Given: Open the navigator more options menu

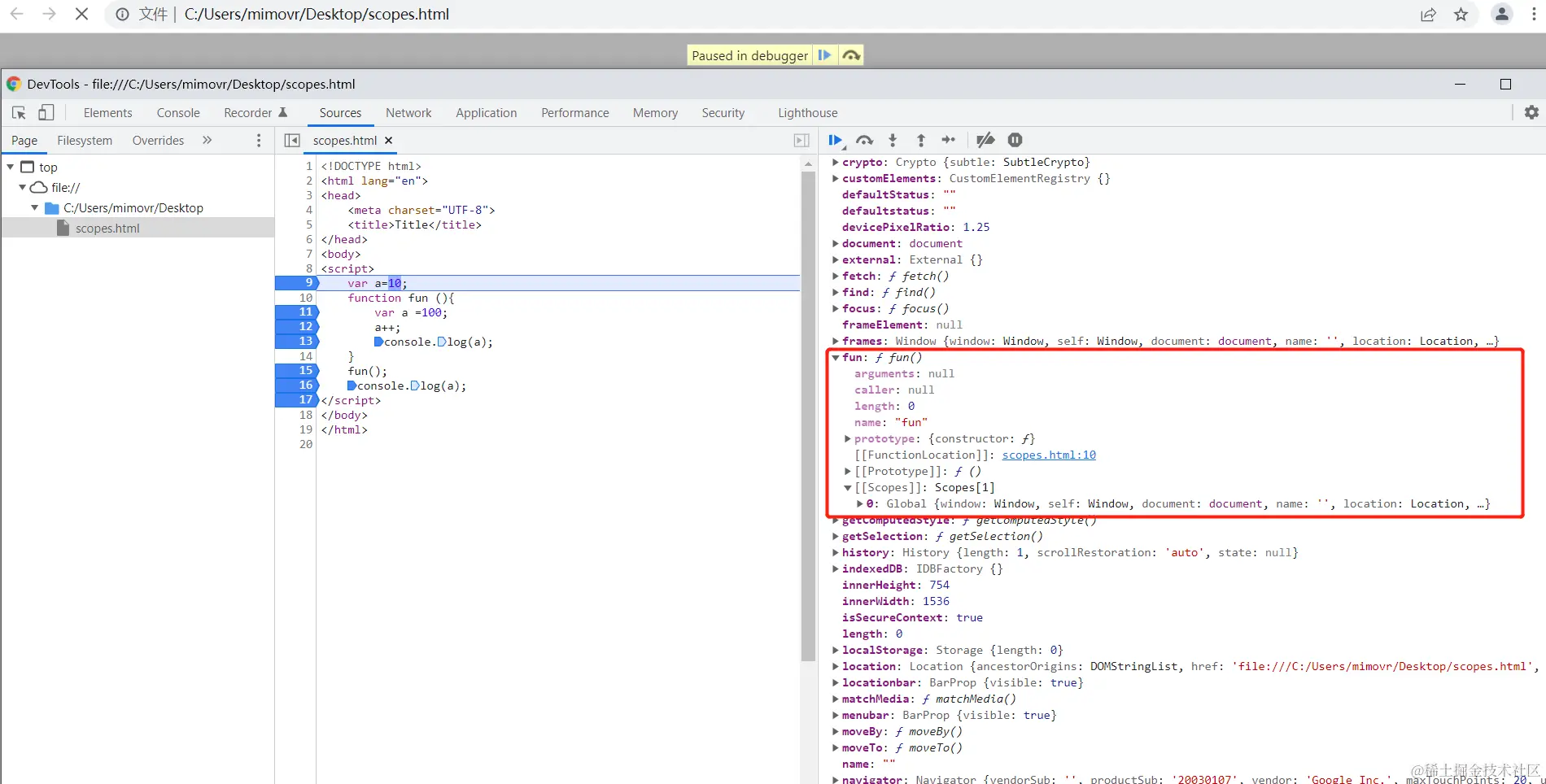Looking at the screenshot, I should pyautogui.click(x=259, y=141).
